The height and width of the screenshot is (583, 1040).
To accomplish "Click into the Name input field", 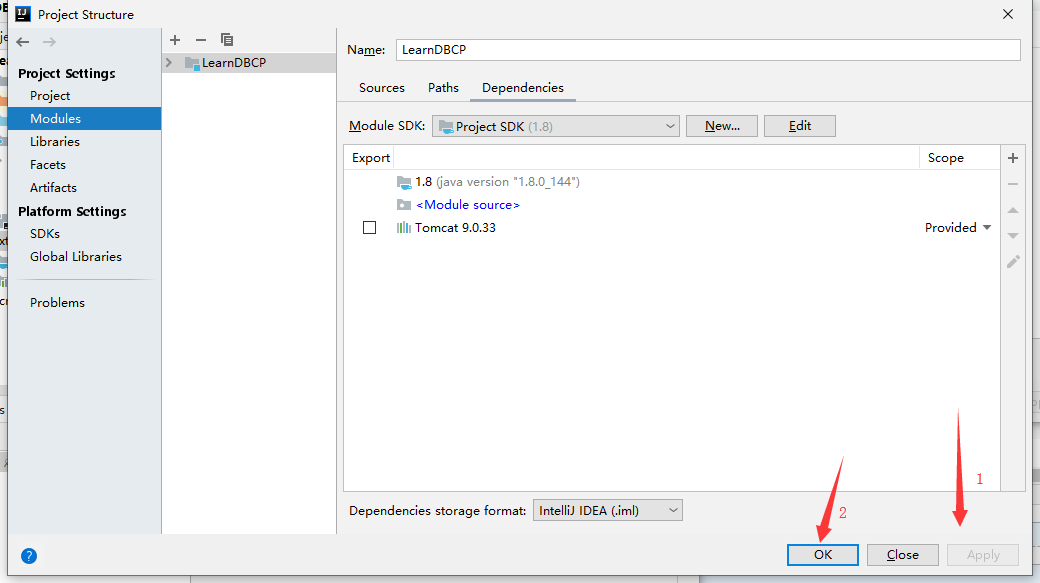I will (x=708, y=50).
